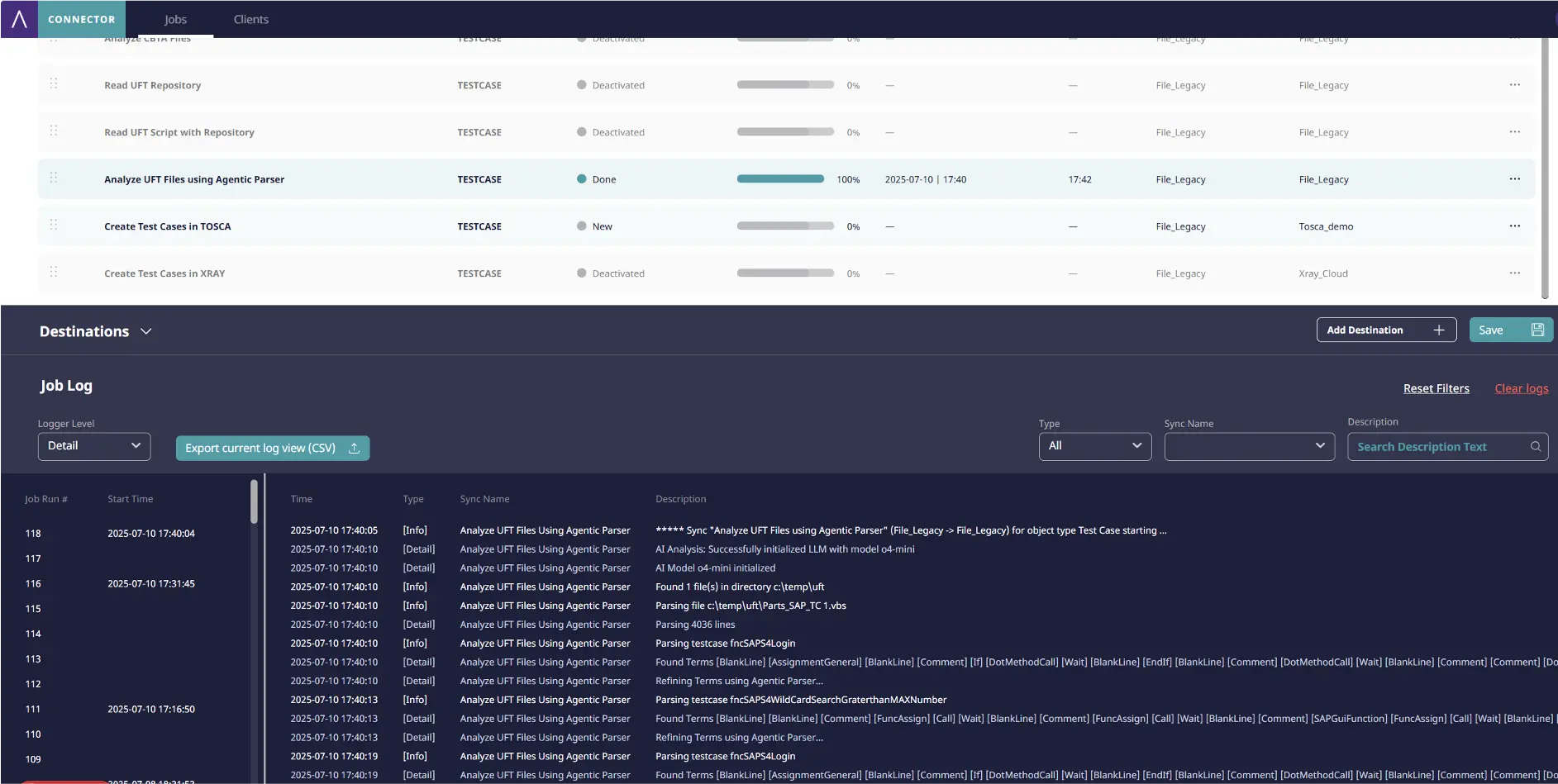Click the plus icon on Add Destination
This screenshot has height=784, width=1558.
point(1438,330)
